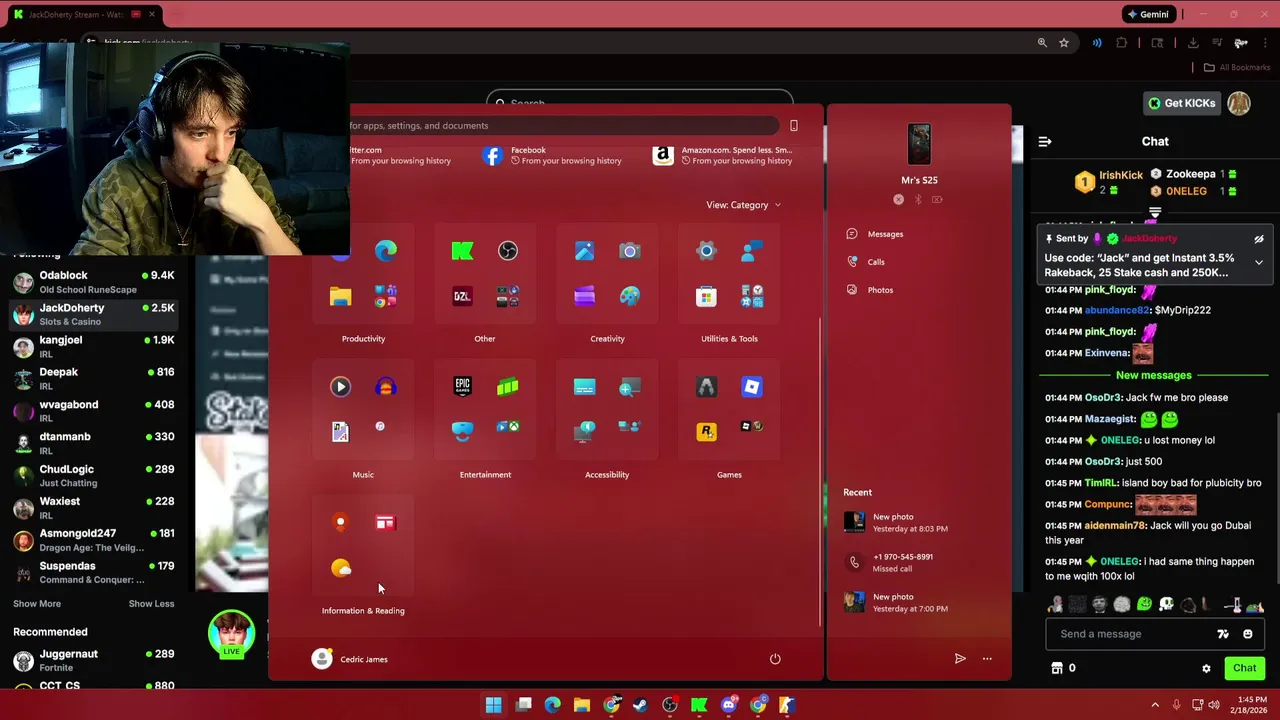This screenshot has height=720, width=1280.
Task: Open the Photos app in Creativity
Action: click(585, 251)
